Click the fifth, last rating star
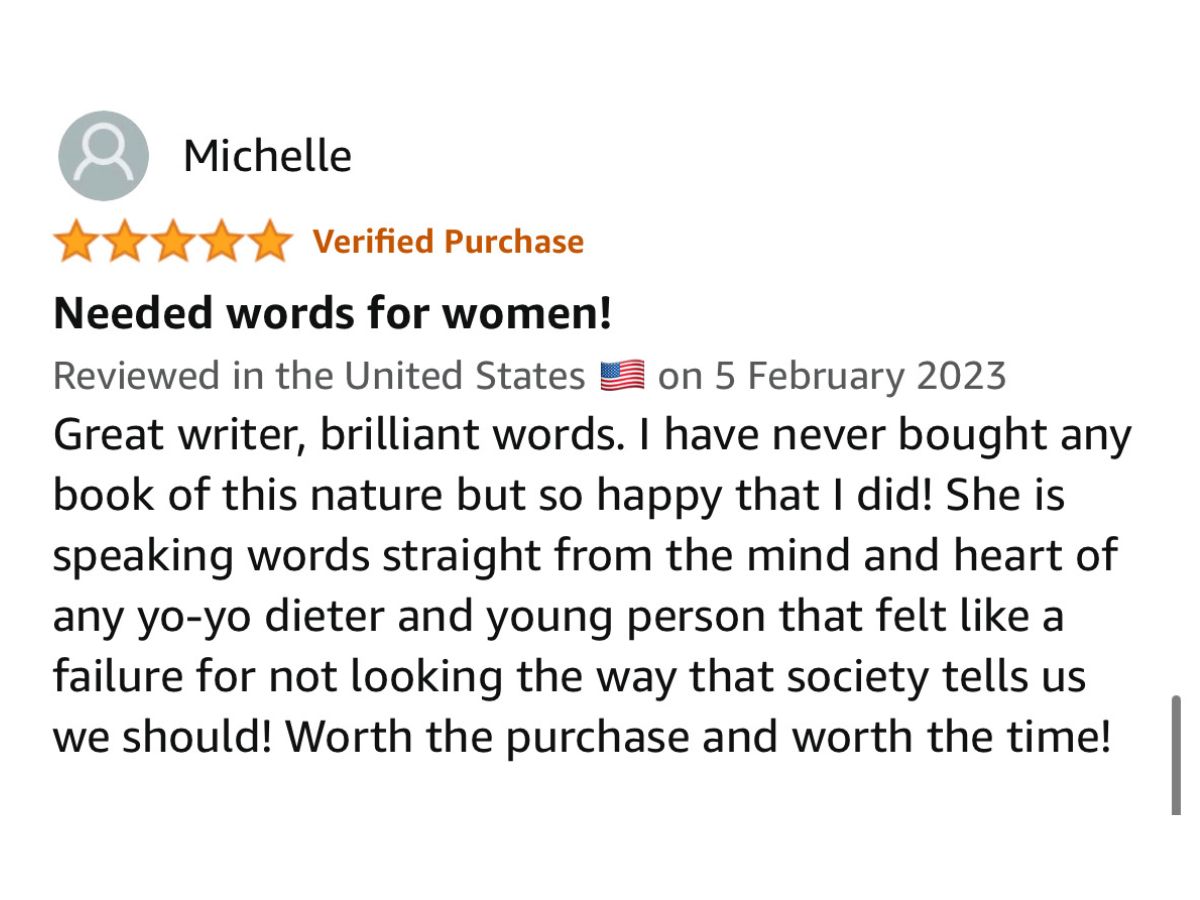 (267, 242)
